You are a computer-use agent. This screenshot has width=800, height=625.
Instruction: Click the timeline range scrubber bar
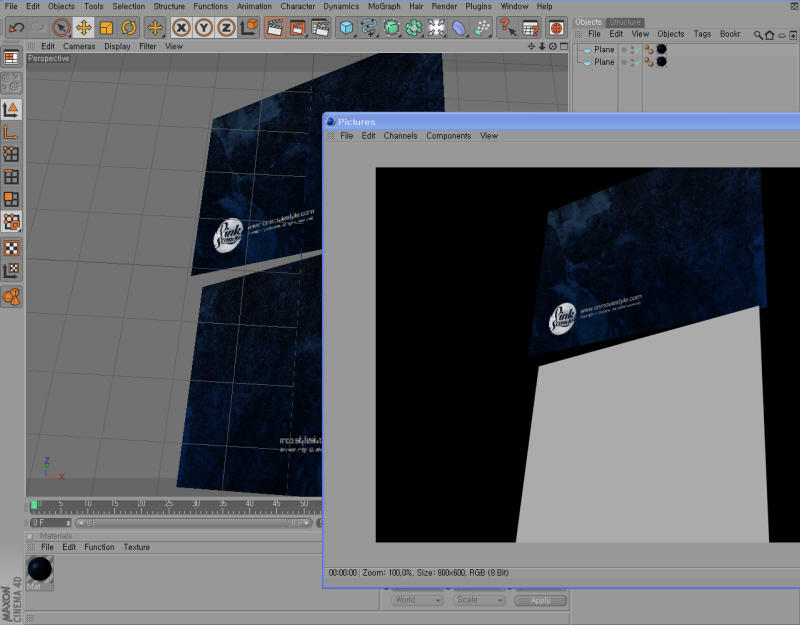point(193,523)
